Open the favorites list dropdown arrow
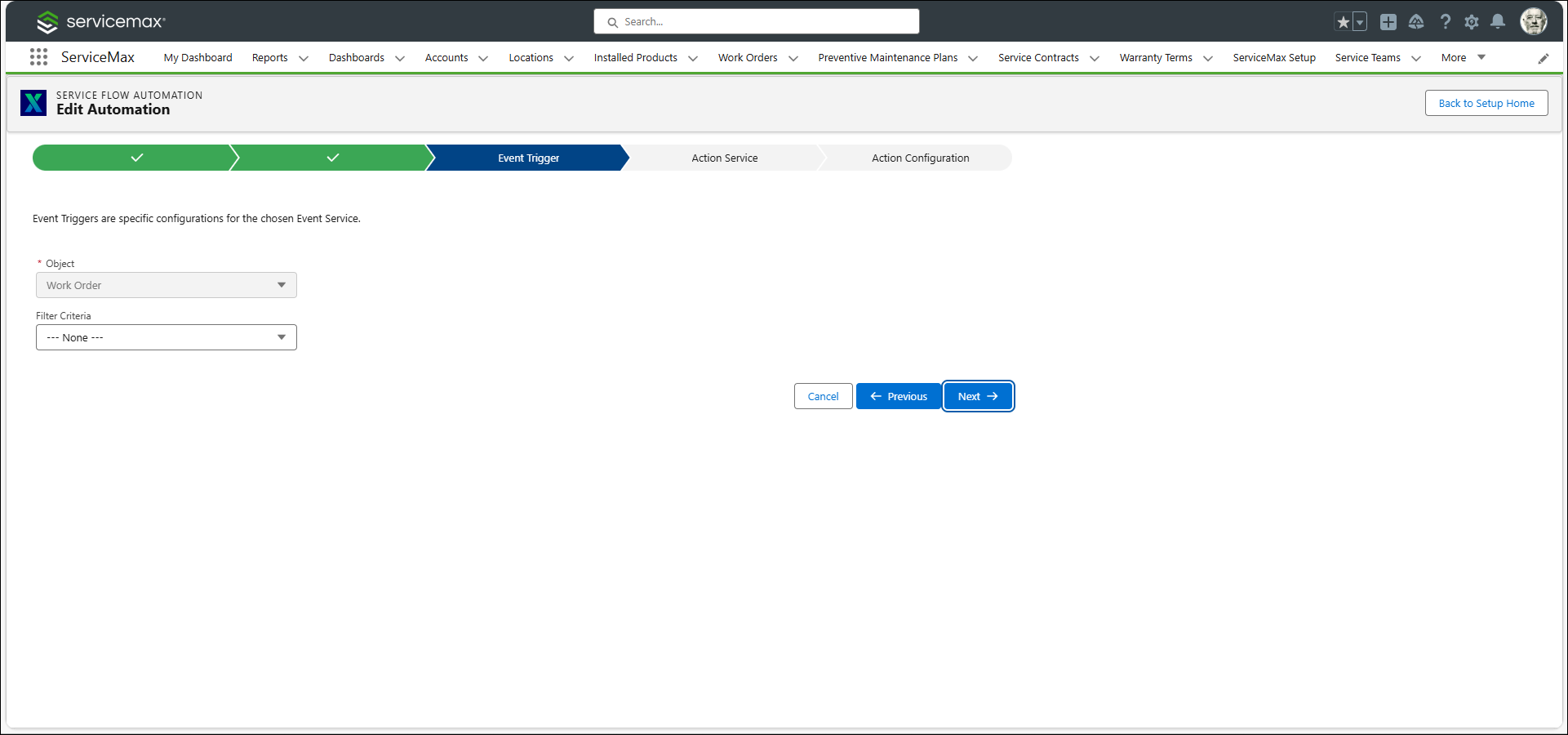 tap(1360, 22)
